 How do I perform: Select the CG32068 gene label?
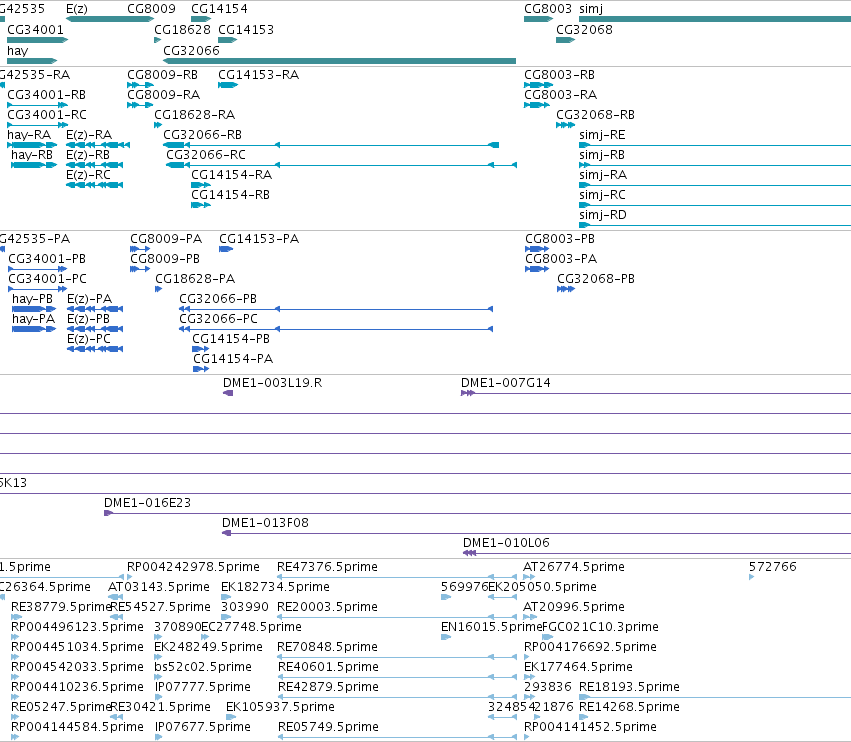click(x=584, y=29)
